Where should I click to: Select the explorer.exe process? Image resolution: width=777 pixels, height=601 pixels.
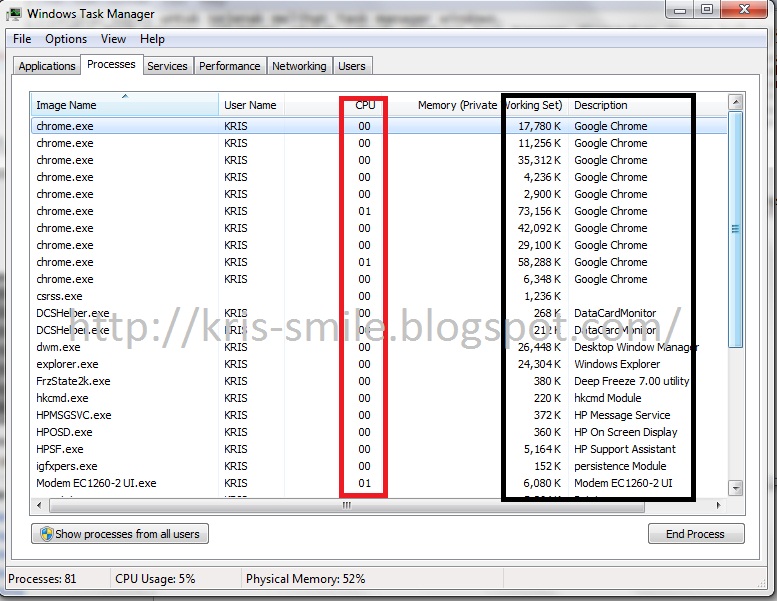[x=379, y=364]
